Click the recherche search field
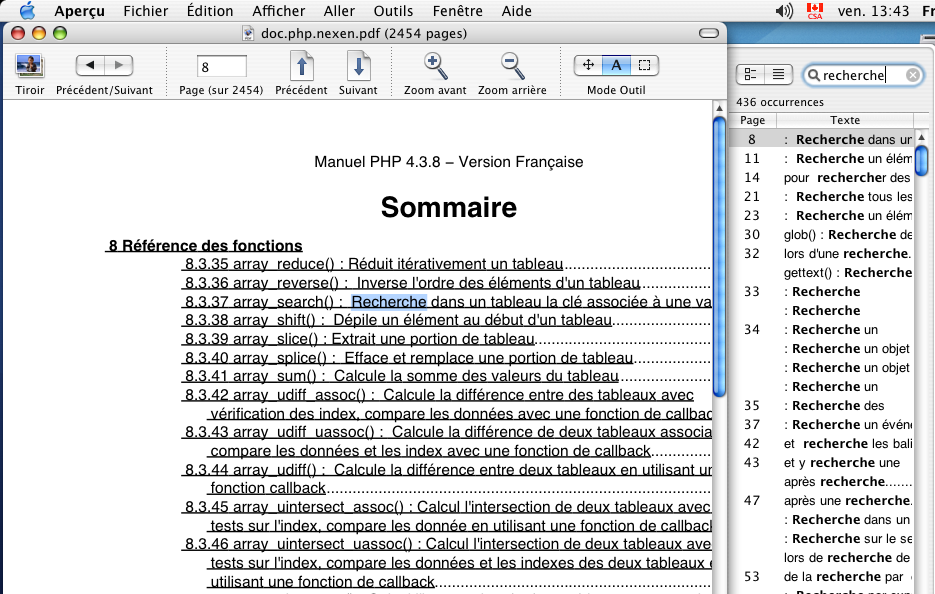Image resolution: width=935 pixels, height=594 pixels. tap(863, 75)
